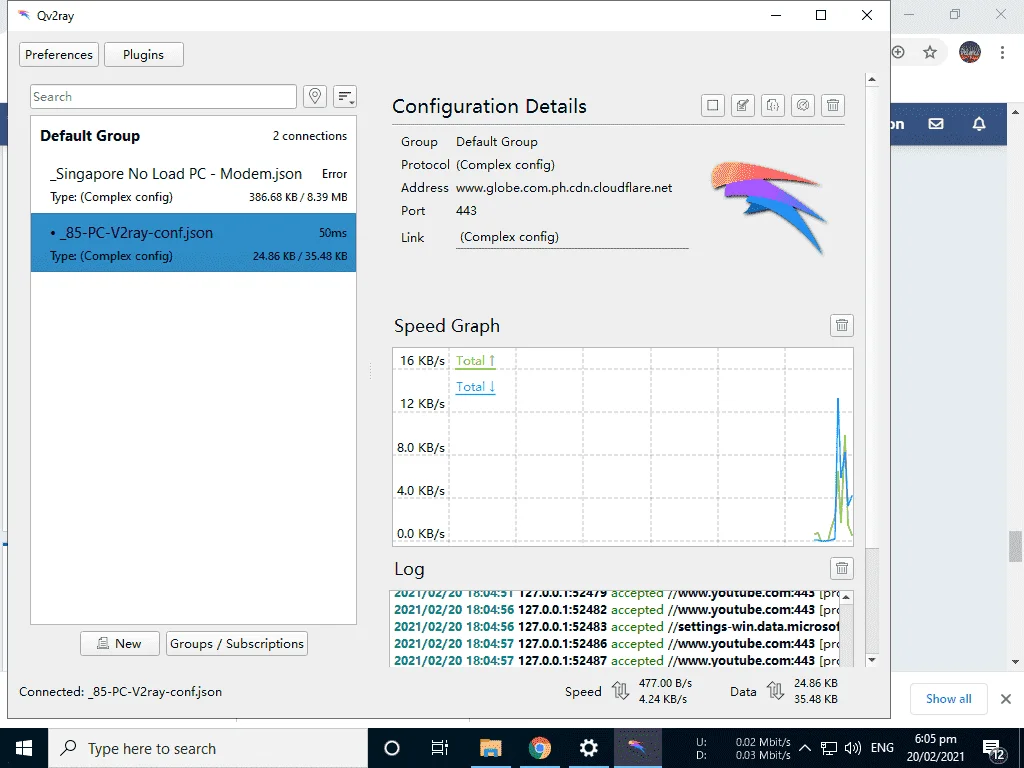This screenshot has height=768, width=1024.
Task: Click the log line for settings-win.data.microsoft
Action: pyautogui.click(x=616, y=626)
